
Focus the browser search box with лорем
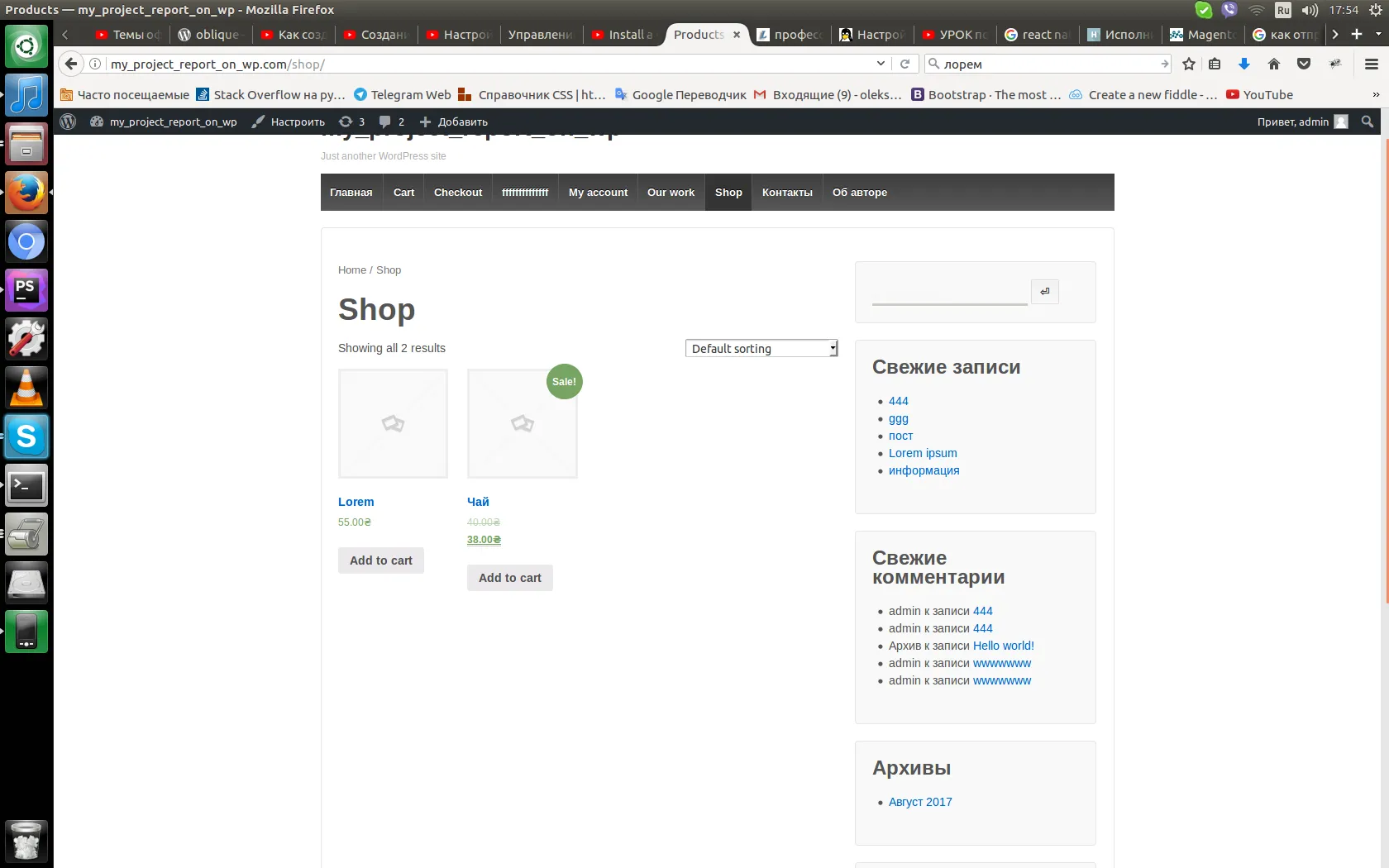pyautogui.click(x=1046, y=64)
